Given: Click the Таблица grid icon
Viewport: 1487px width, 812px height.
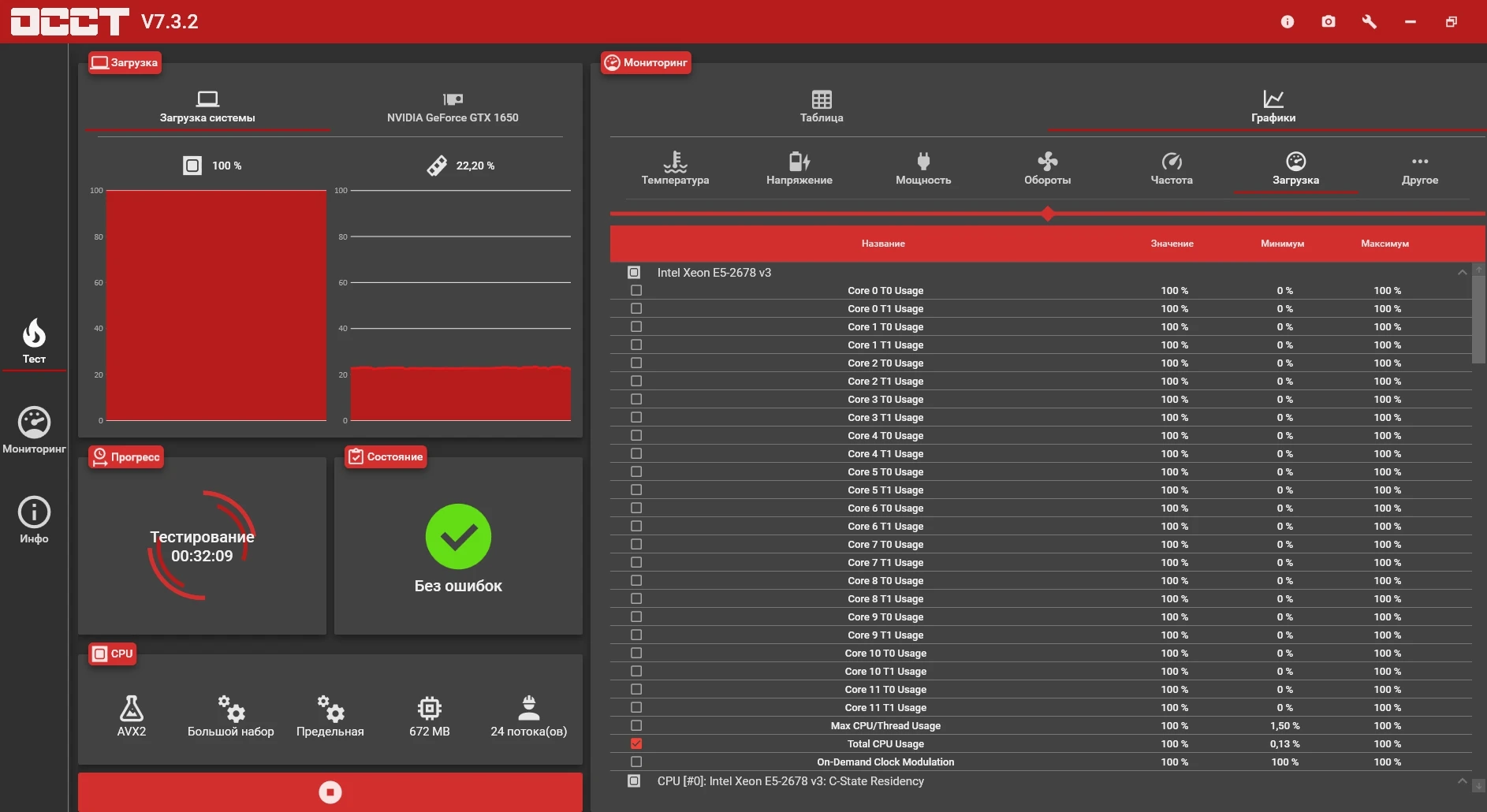Looking at the screenshot, I should click(x=822, y=99).
